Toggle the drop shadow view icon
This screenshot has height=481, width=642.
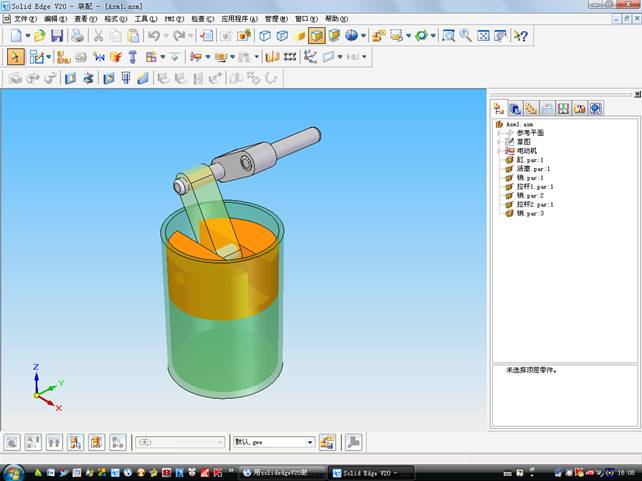coord(334,36)
